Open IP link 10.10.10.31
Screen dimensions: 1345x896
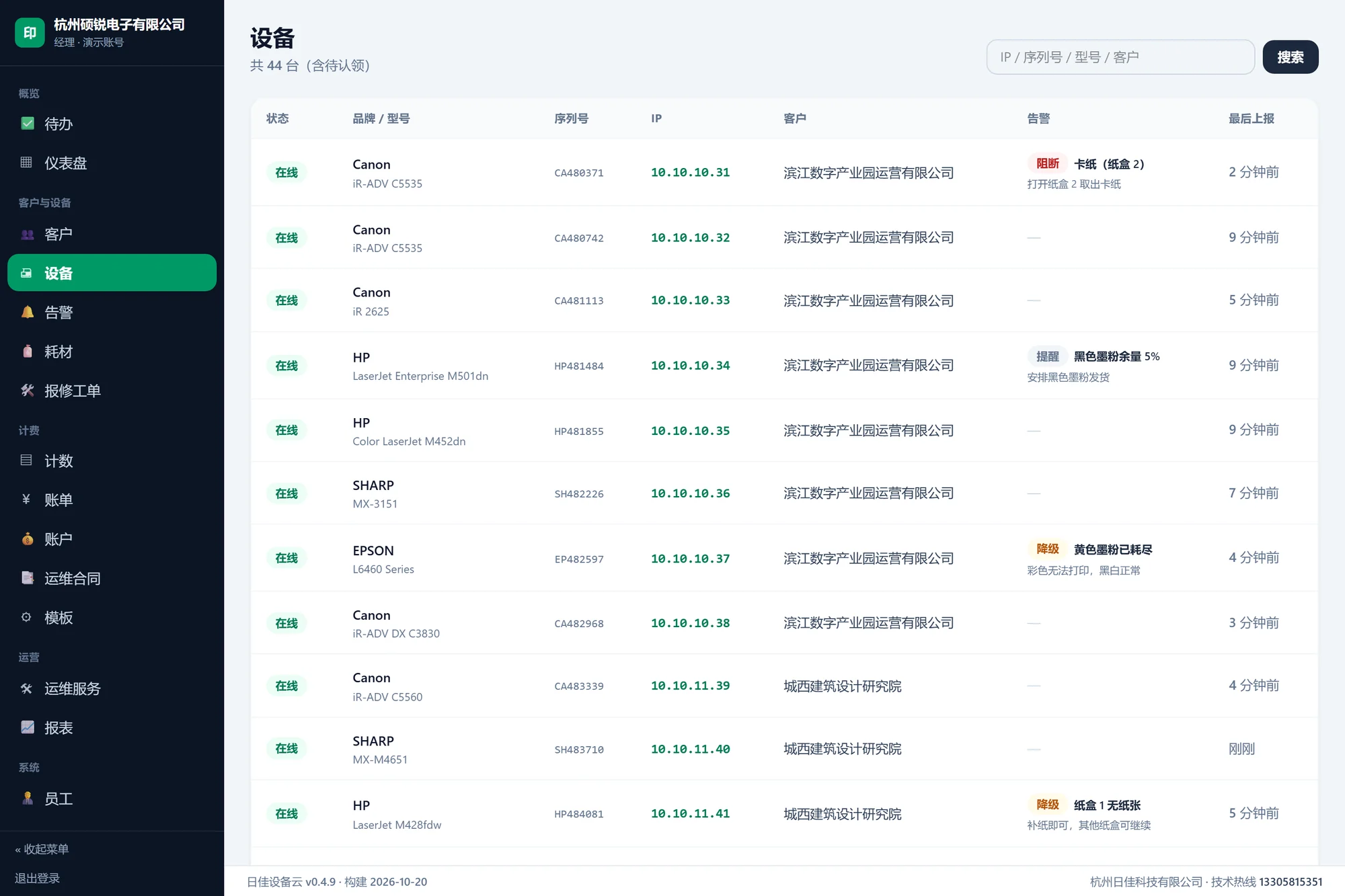pos(690,172)
